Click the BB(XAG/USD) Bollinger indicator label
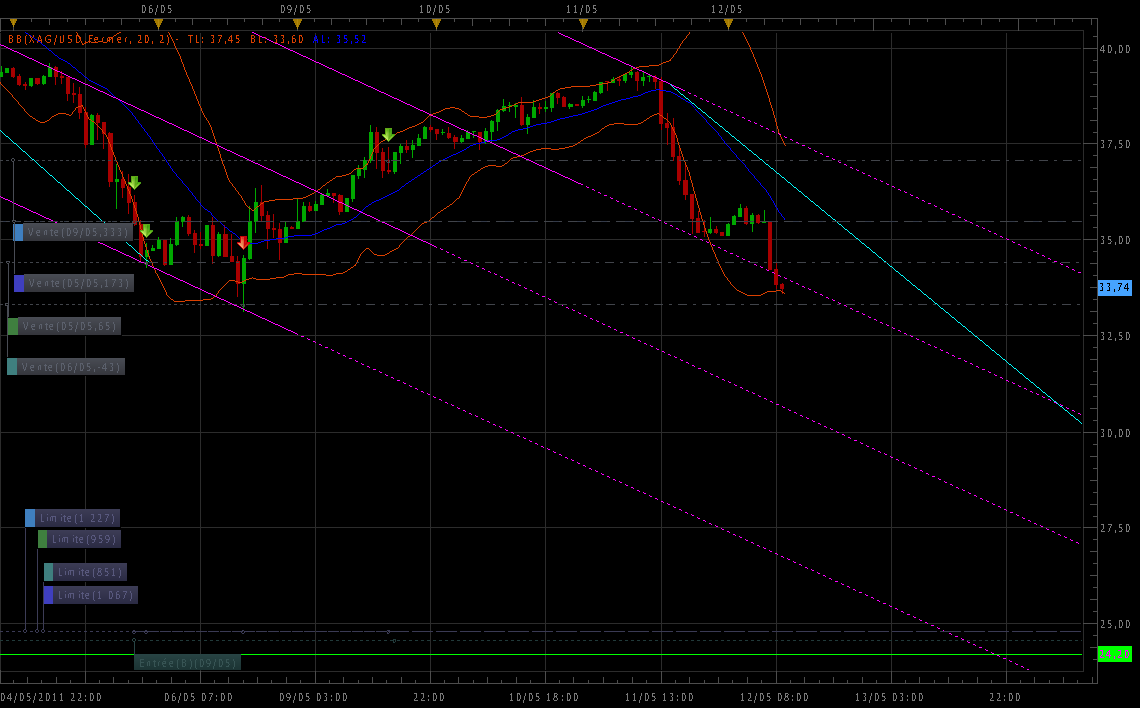The height and width of the screenshot is (708, 1140). 90,40
